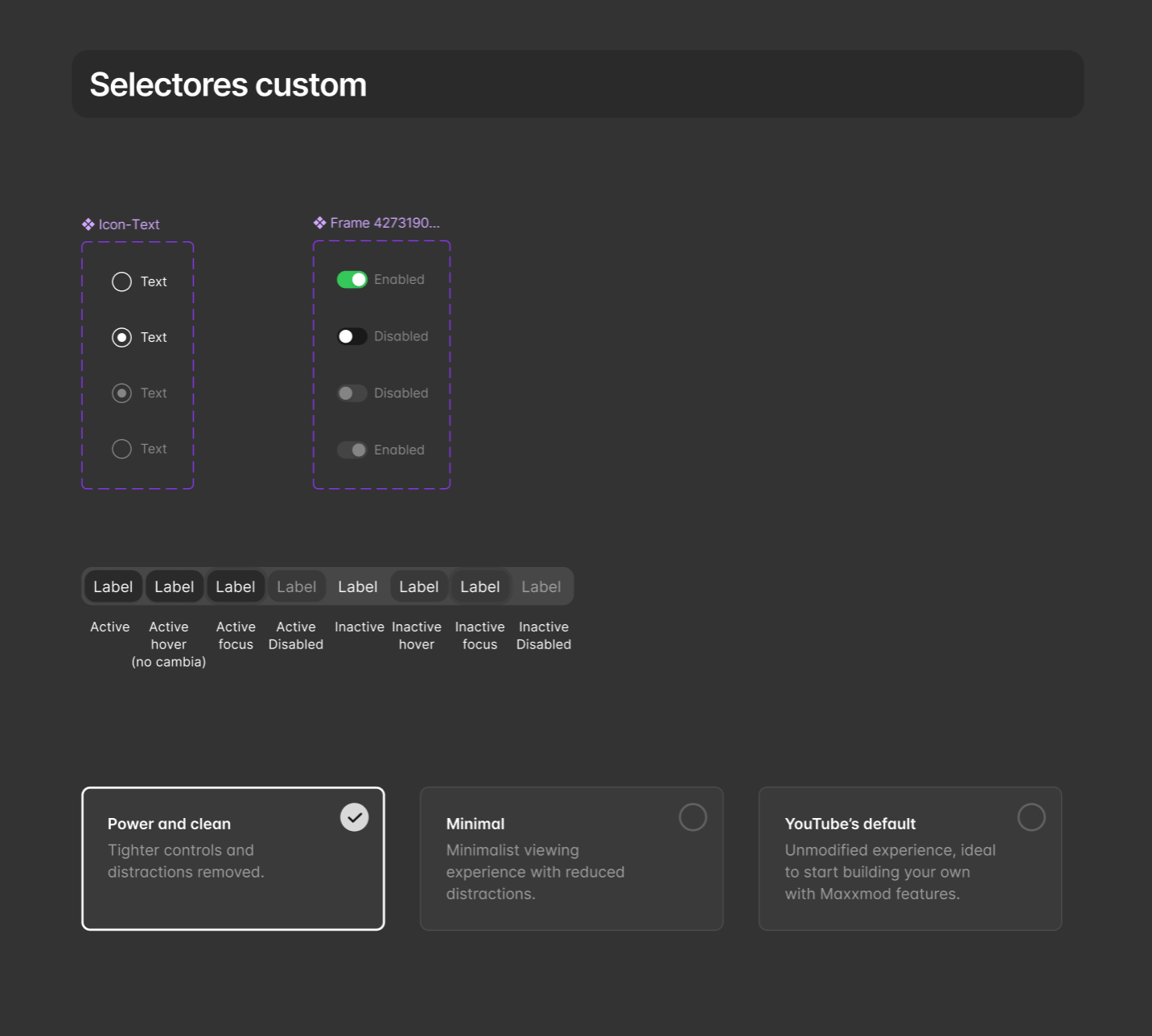Click the Active focus Label segment
The image size is (1152, 1036).
(x=236, y=586)
